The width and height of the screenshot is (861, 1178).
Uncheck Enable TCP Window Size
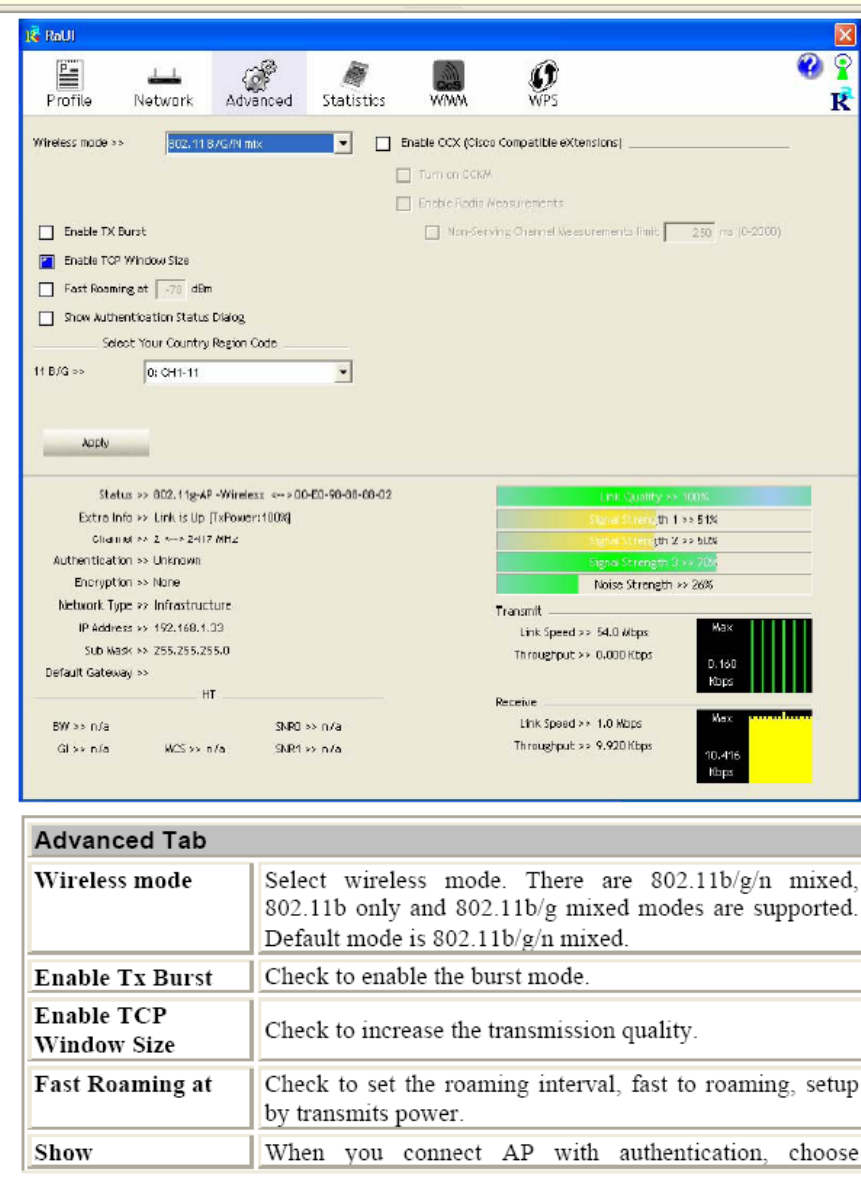tap(47, 261)
